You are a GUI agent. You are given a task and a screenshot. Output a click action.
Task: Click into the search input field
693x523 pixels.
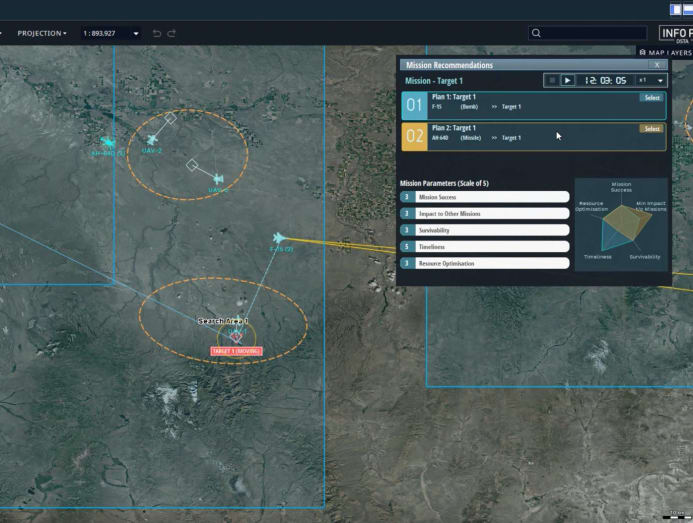coord(595,33)
